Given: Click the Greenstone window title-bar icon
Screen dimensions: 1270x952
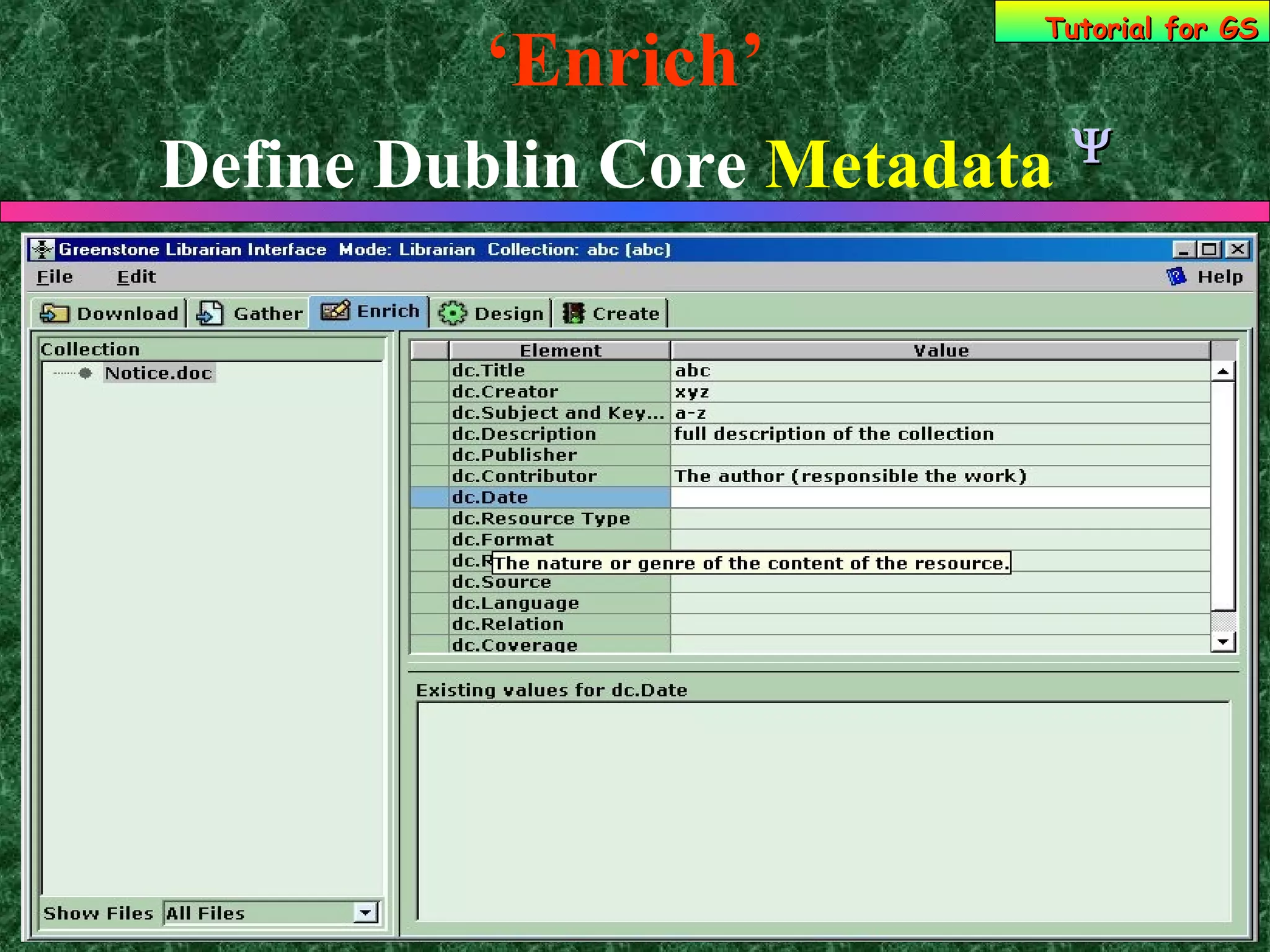Looking at the screenshot, I should tap(42, 249).
